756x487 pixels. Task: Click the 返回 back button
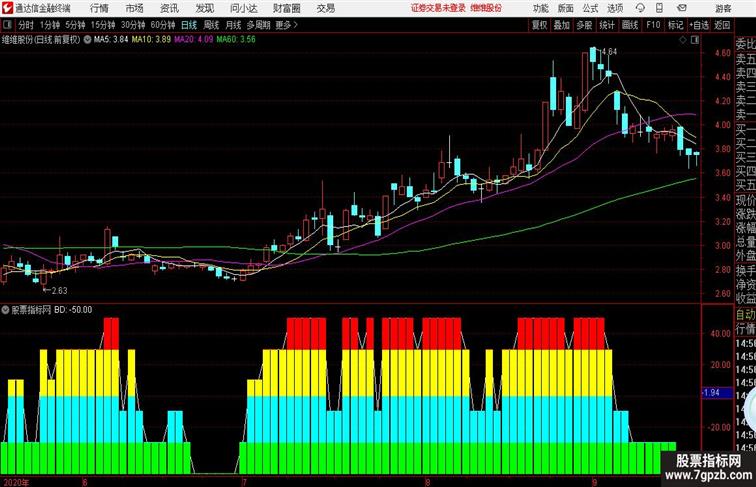pos(722,25)
